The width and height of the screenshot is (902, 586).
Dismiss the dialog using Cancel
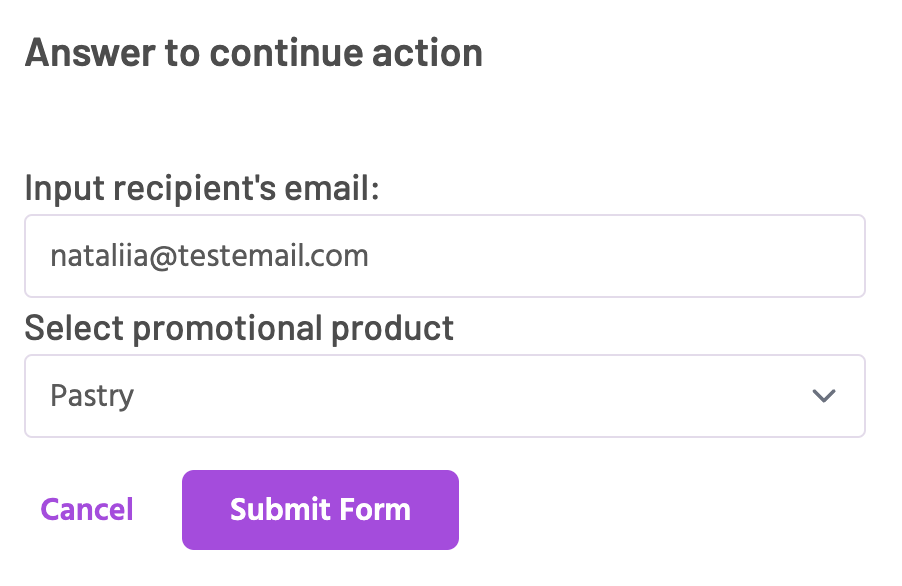click(87, 510)
